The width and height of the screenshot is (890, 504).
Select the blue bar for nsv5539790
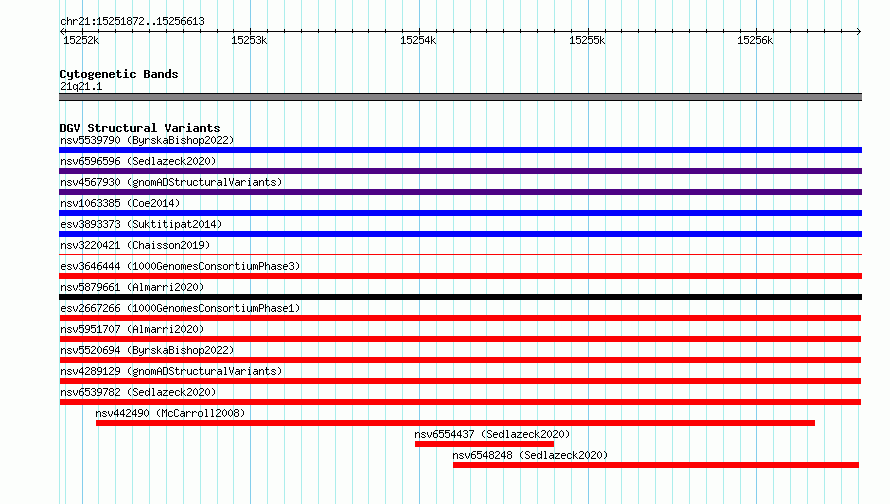point(460,150)
